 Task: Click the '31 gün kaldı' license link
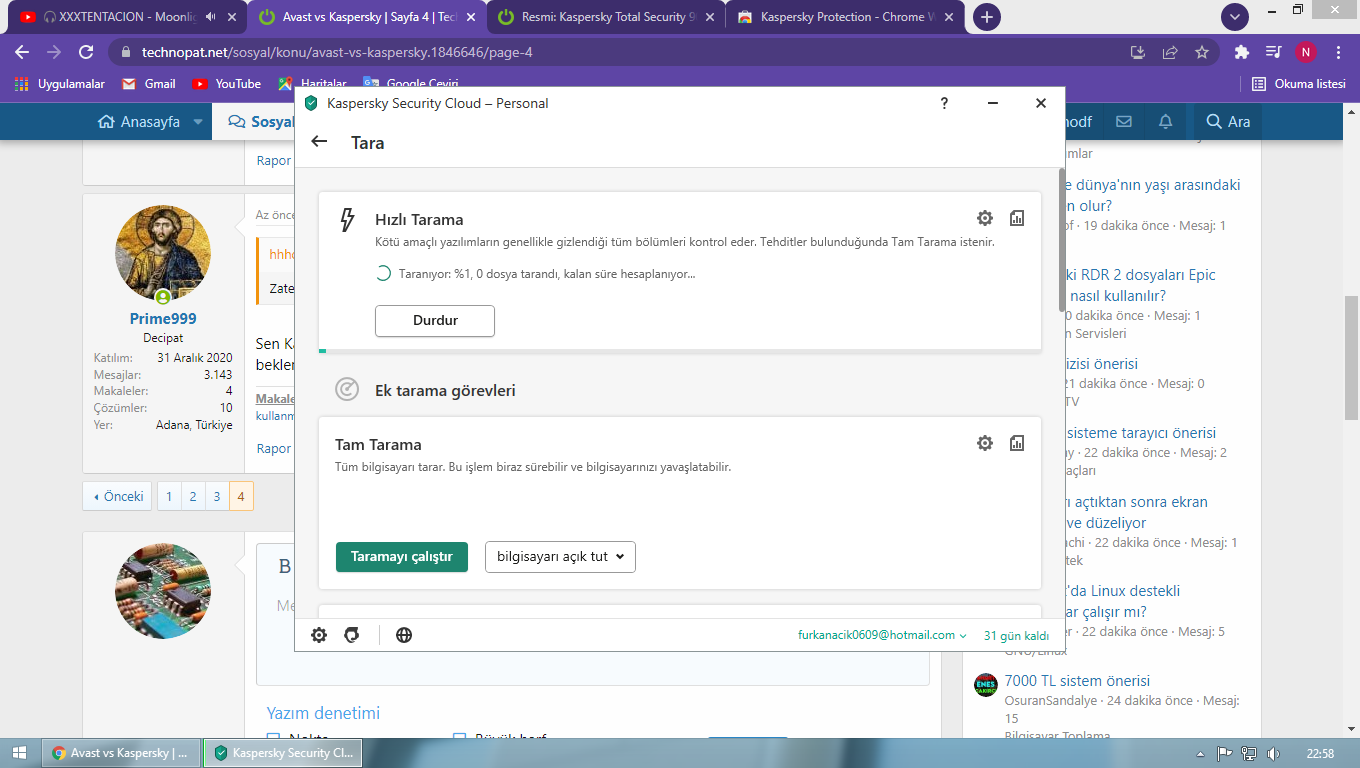1016,635
